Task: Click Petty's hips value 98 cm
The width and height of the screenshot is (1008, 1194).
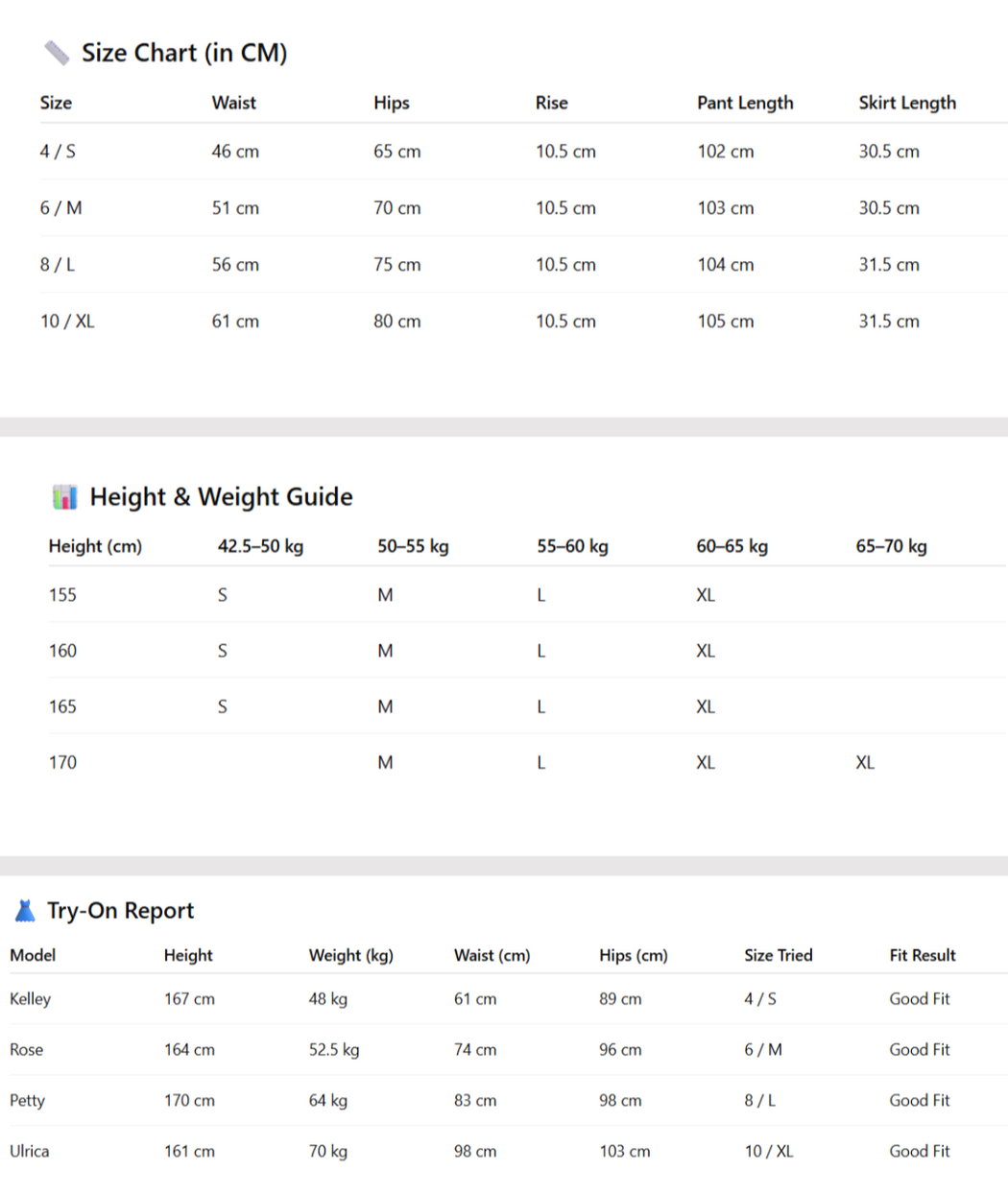Action: 620,1101
